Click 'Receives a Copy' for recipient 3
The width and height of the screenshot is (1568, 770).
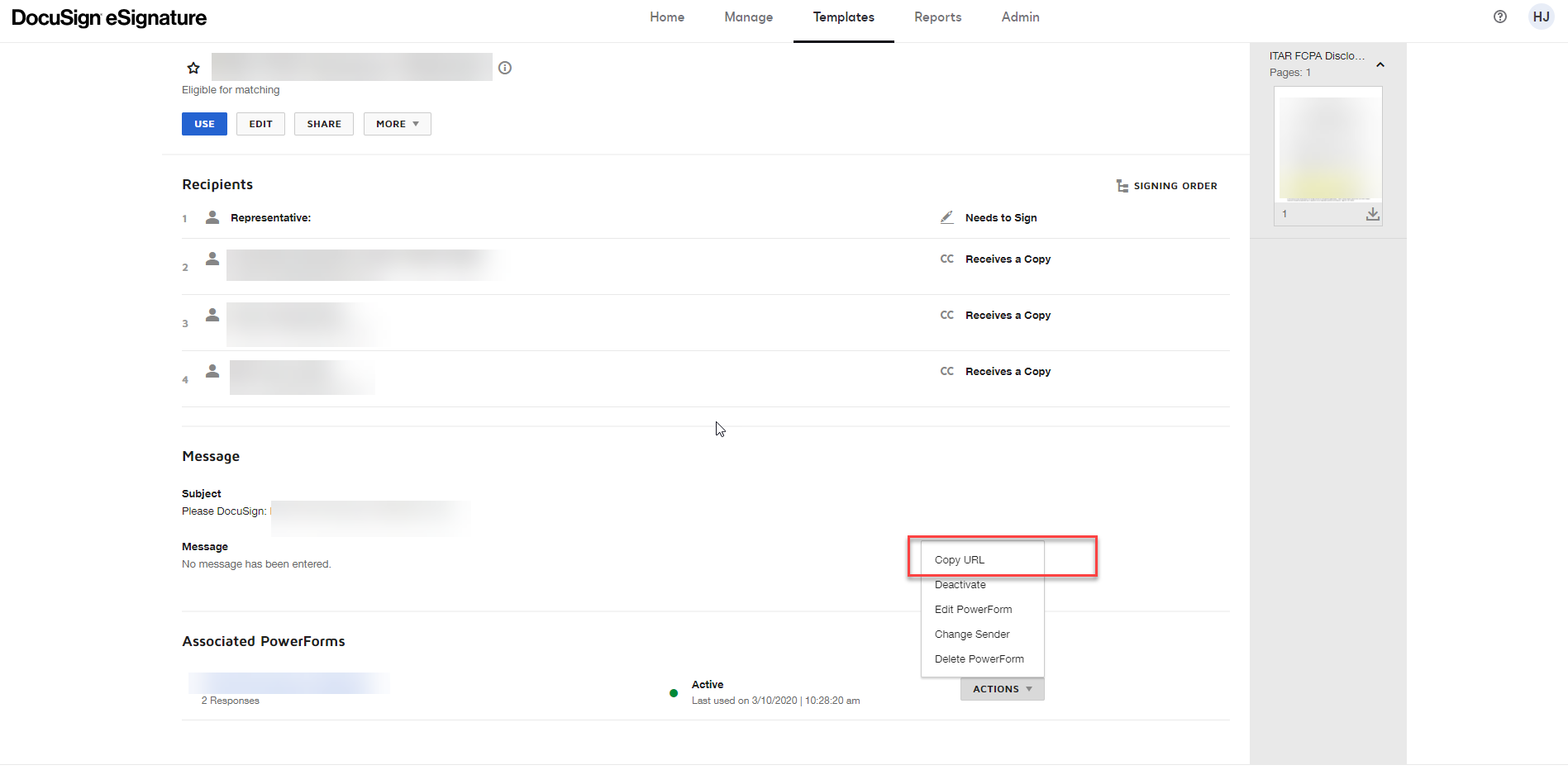coord(1008,316)
